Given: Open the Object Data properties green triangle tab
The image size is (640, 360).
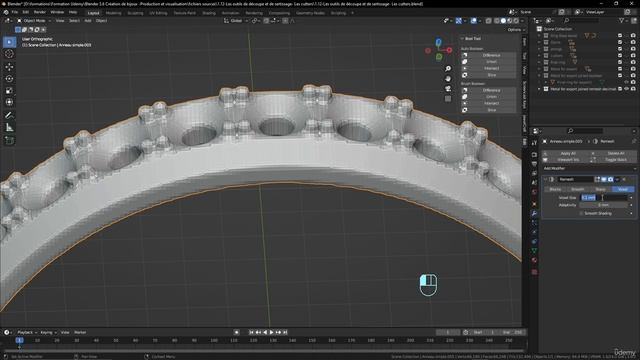Looking at the screenshot, I should coord(534,251).
